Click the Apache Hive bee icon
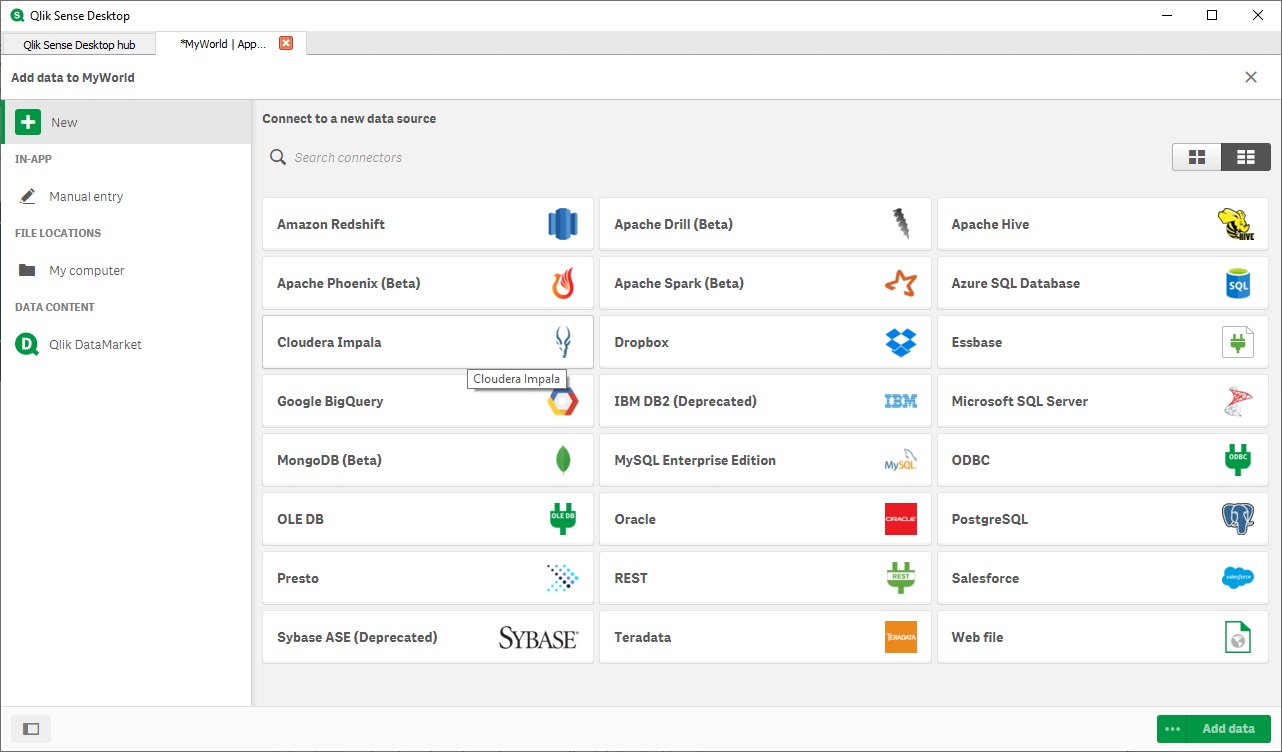 (1237, 224)
